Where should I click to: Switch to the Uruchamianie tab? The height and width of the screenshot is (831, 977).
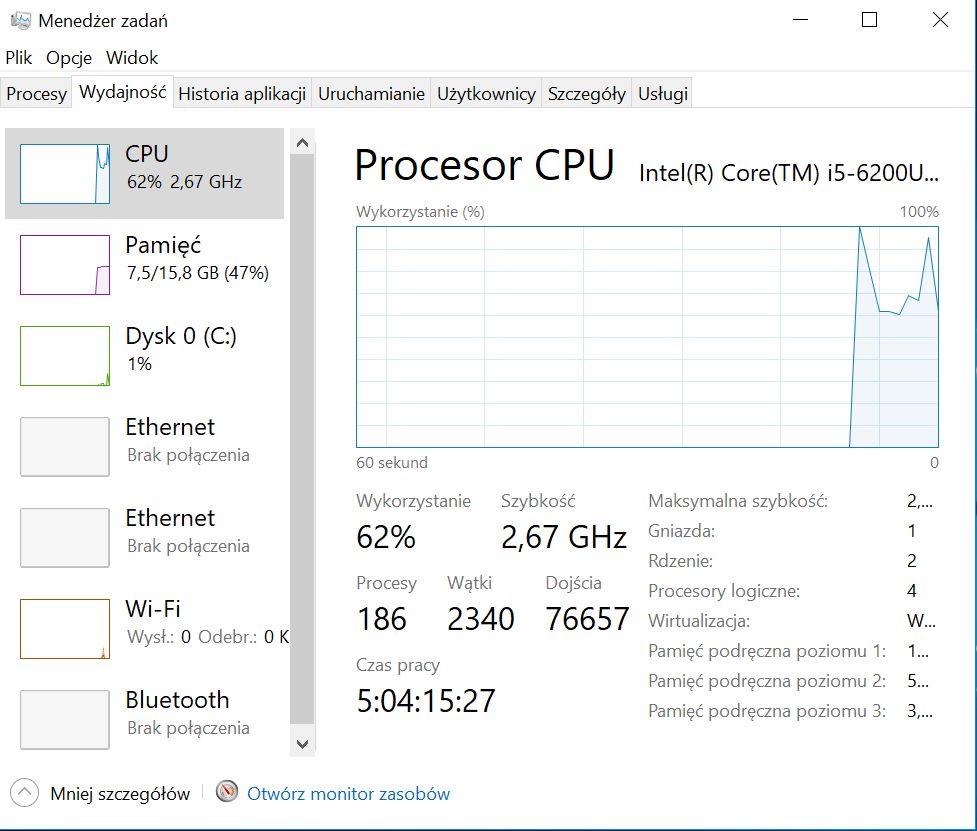click(x=371, y=93)
